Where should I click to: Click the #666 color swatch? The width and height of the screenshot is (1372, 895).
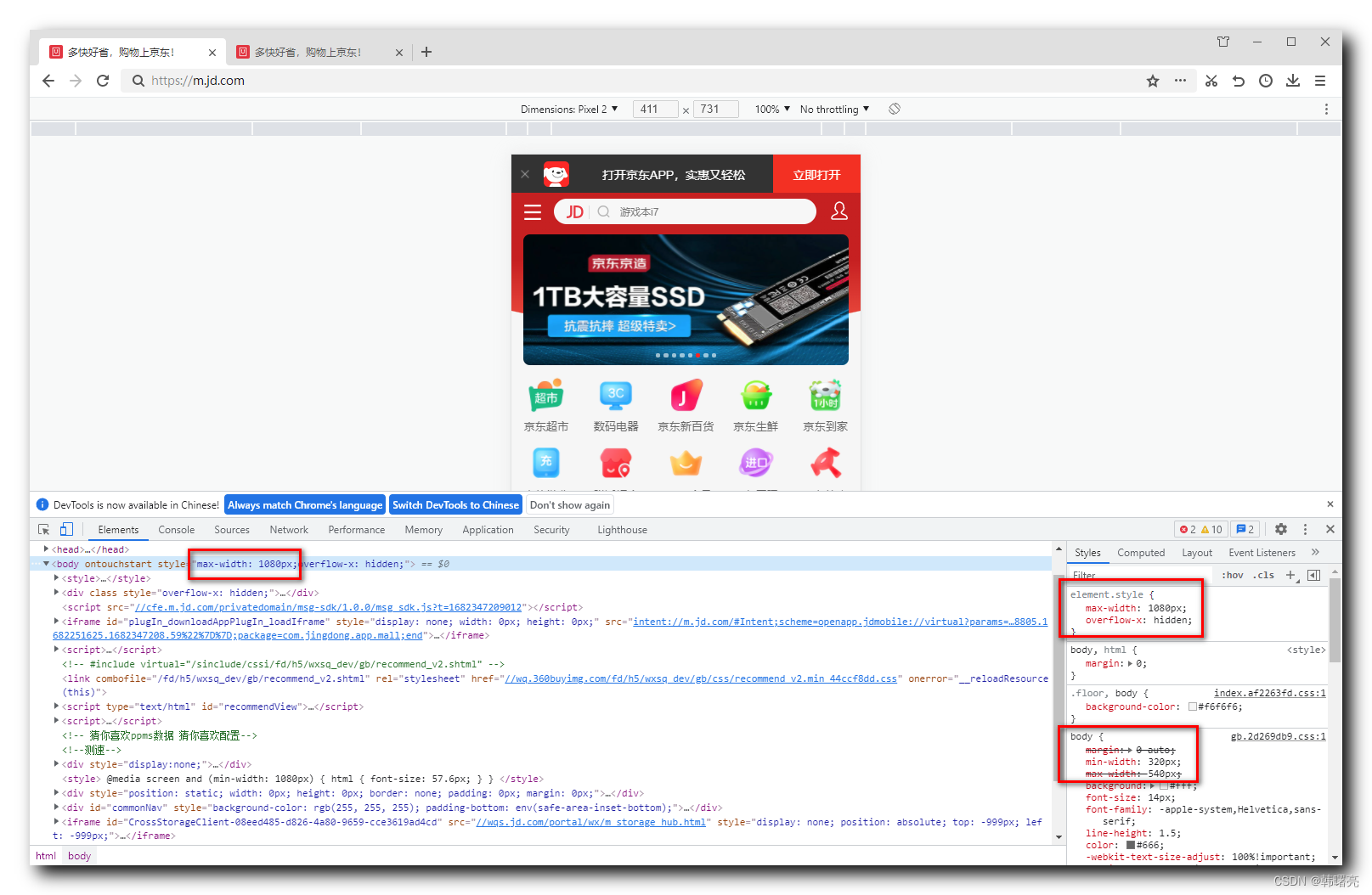pyautogui.click(x=1131, y=845)
